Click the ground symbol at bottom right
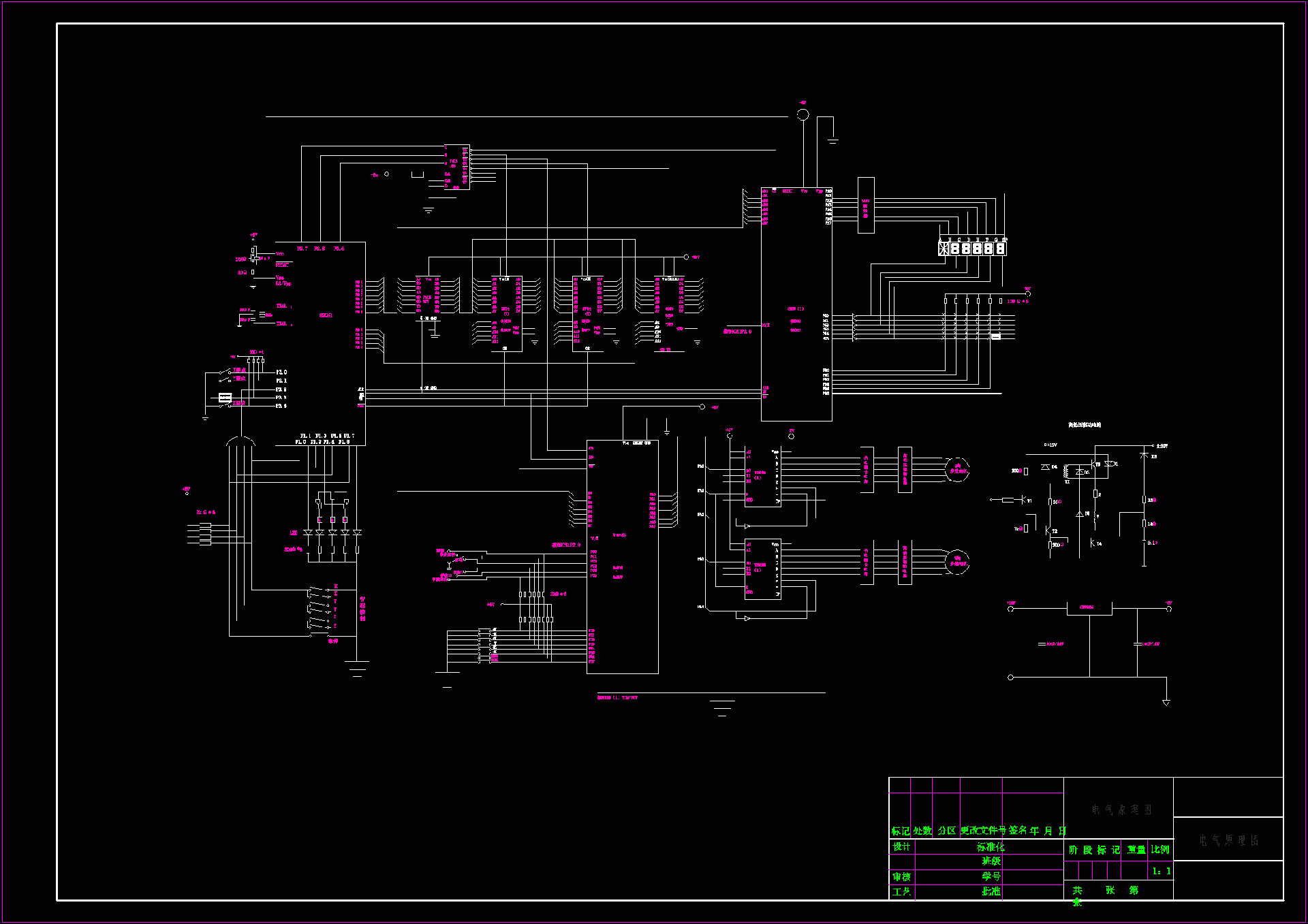 click(x=1166, y=701)
